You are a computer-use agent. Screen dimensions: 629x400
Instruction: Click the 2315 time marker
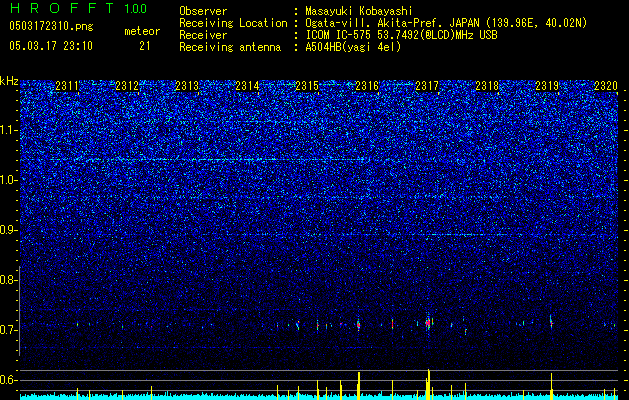(x=307, y=86)
